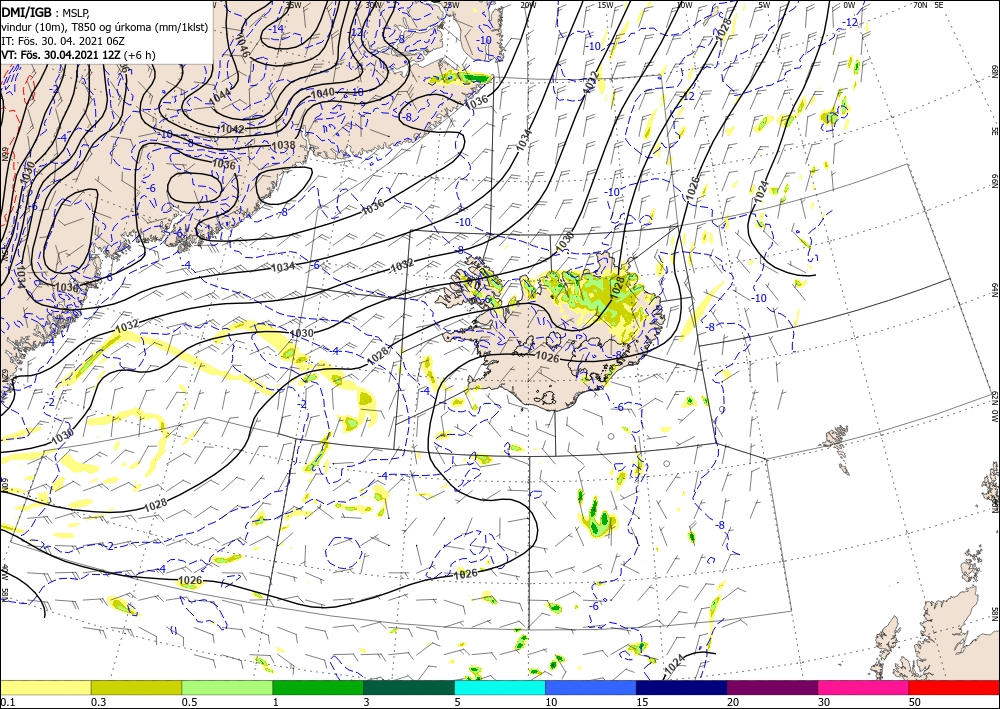Select the dark green 3–5 legend swatch
The width and height of the screenshot is (1000, 709).
(409, 687)
